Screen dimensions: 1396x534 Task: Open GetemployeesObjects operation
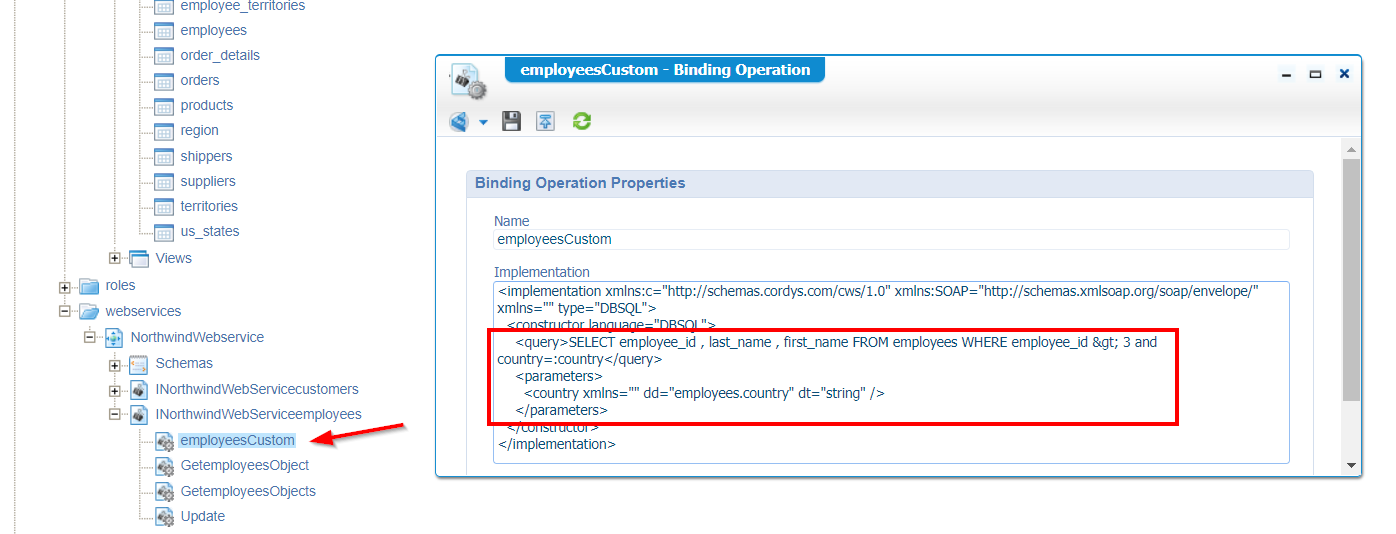(x=248, y=491)
